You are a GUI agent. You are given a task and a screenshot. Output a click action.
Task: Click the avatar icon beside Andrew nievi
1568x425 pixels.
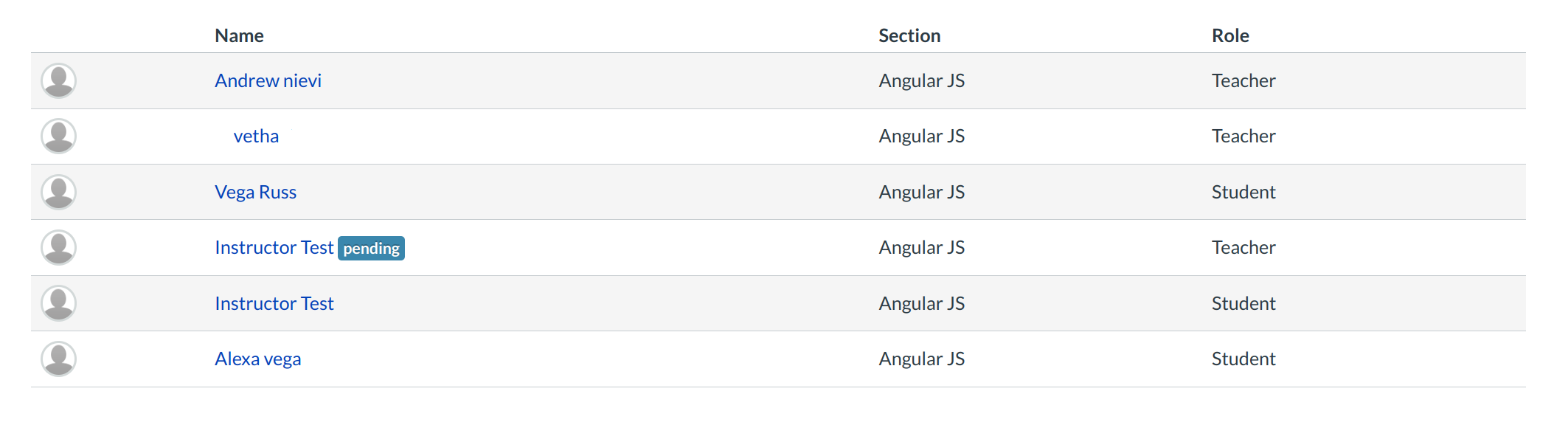(x=58, y=80)
